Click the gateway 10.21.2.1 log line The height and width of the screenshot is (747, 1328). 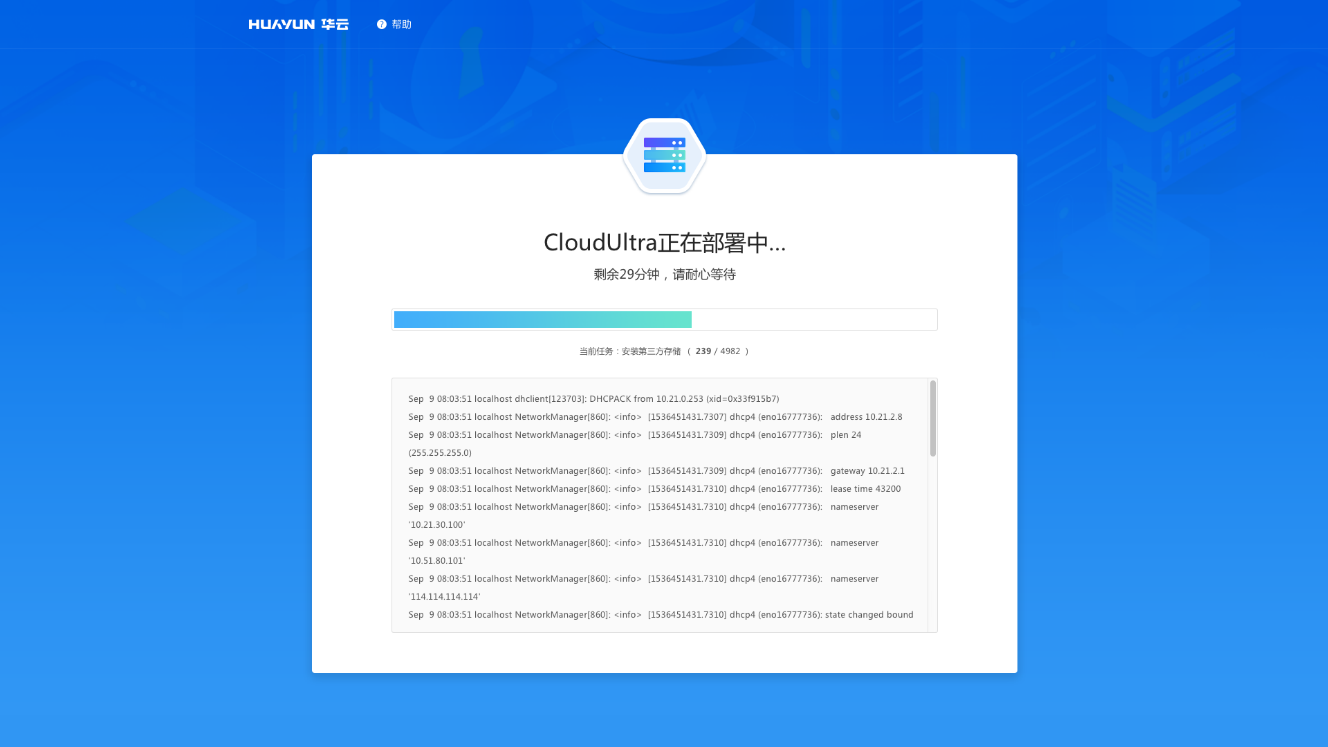click(656, 471)
